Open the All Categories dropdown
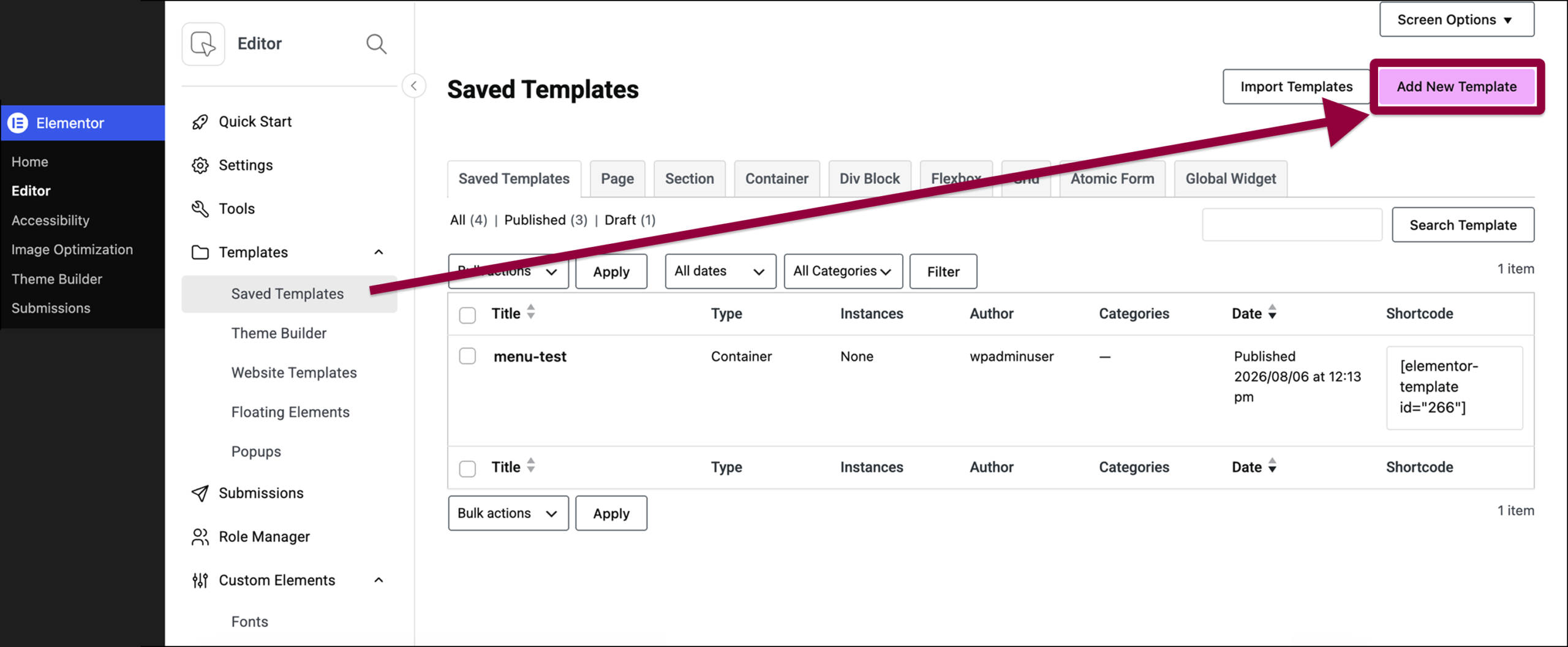This screenshot has width=1568, height=647. tap(843, 271)
